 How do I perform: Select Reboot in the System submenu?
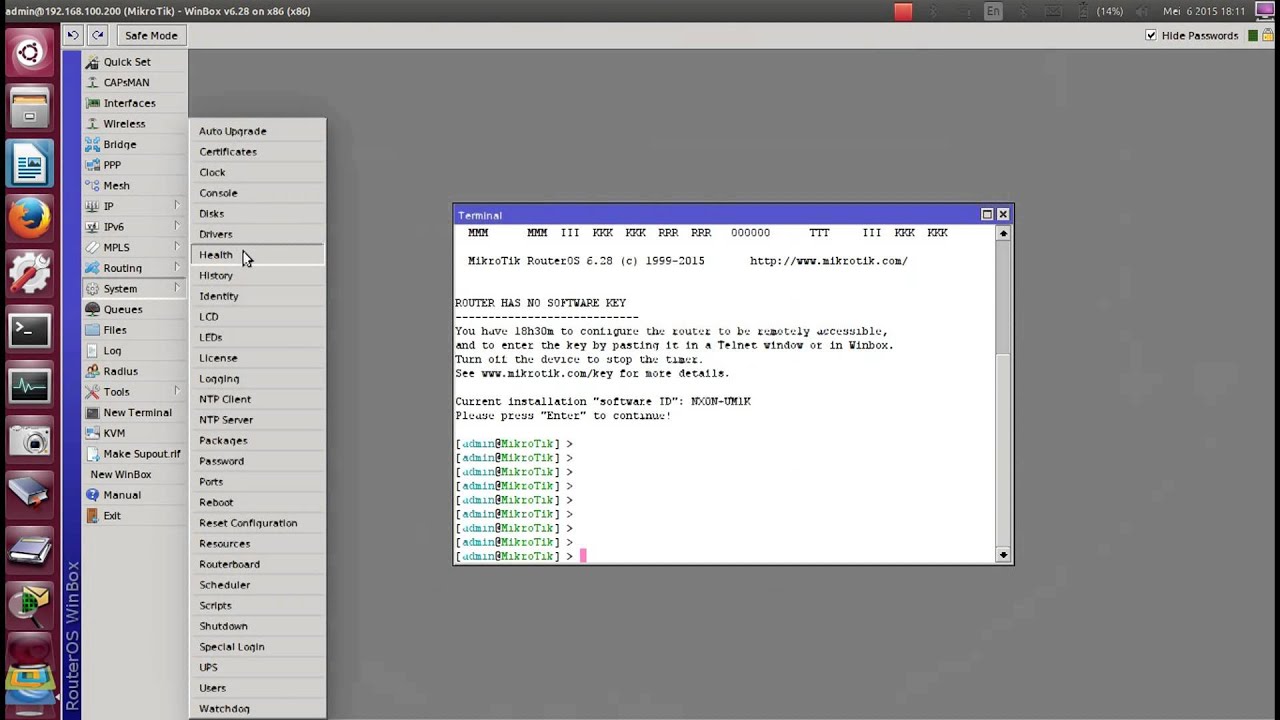click(258, 502)
